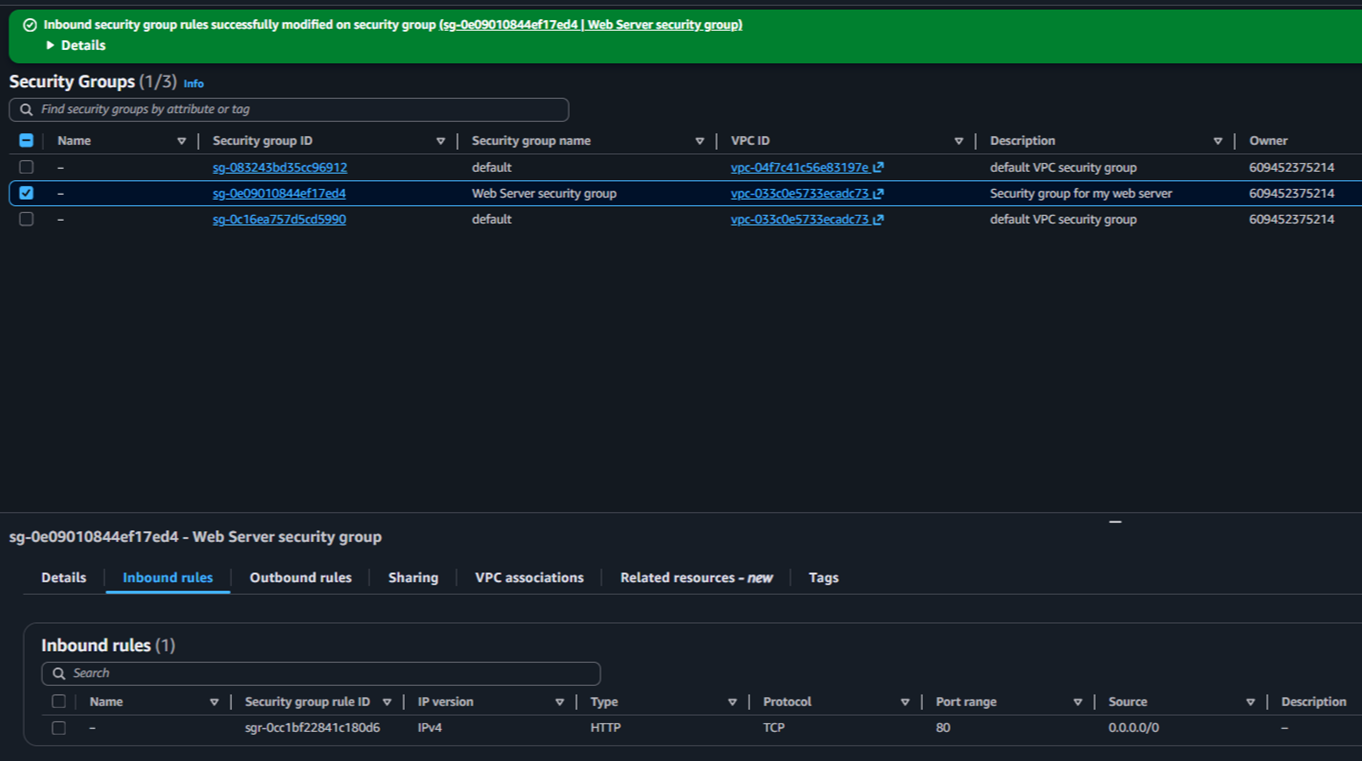Sort table by Security group ID column arrow
This screenshot has height=761, width=1362.
(x=440, y=141)
